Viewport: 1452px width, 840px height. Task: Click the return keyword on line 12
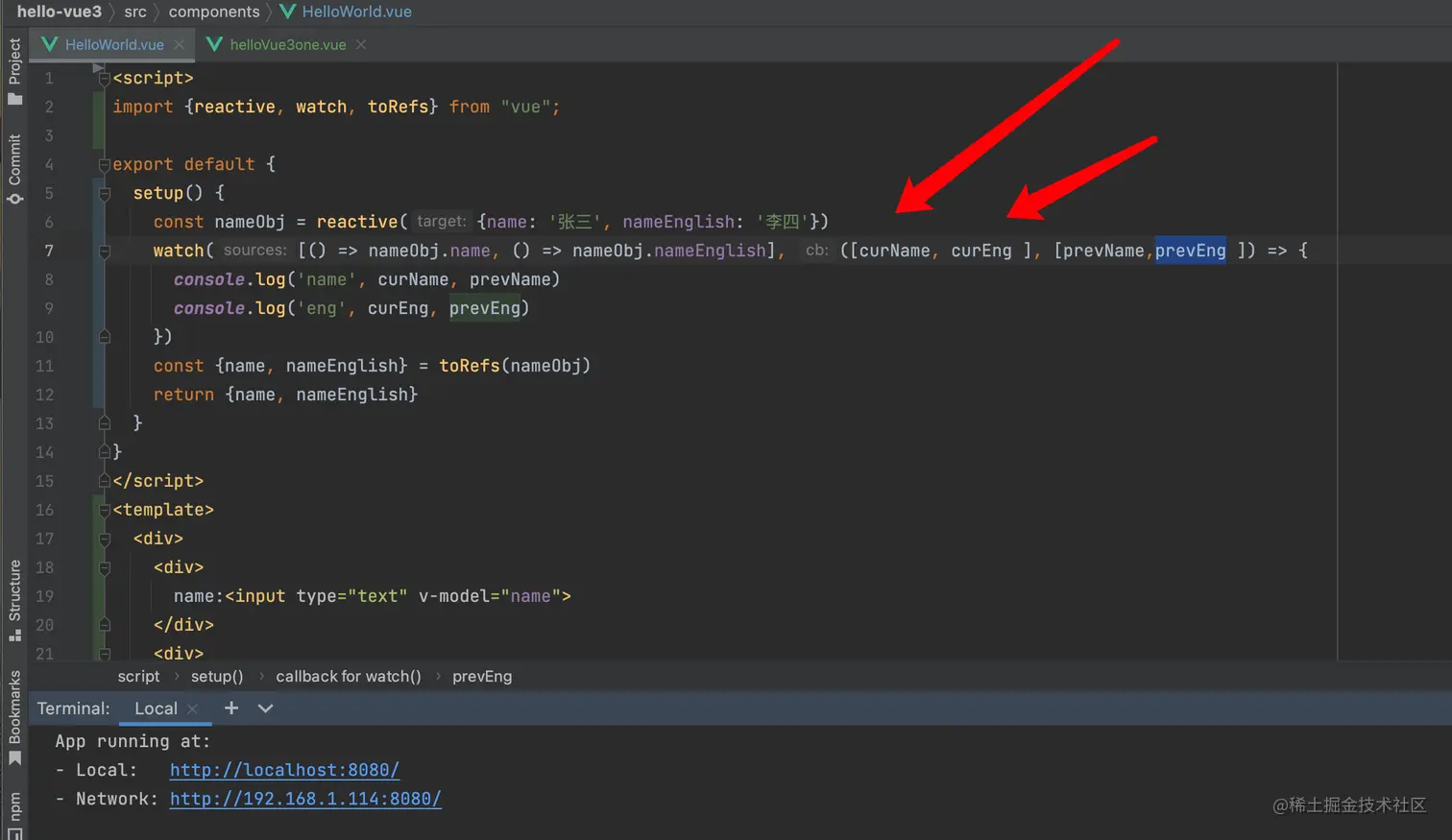coord(183,395)
